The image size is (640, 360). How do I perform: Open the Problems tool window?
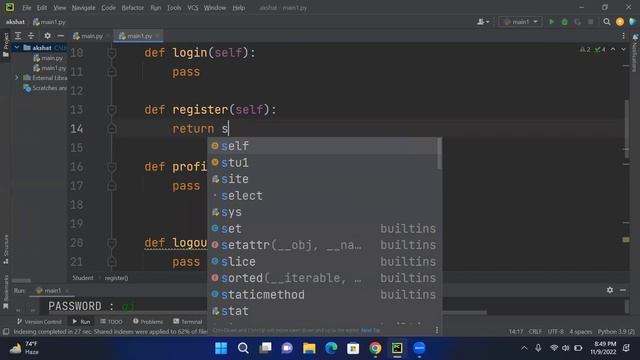coord(147,322)
